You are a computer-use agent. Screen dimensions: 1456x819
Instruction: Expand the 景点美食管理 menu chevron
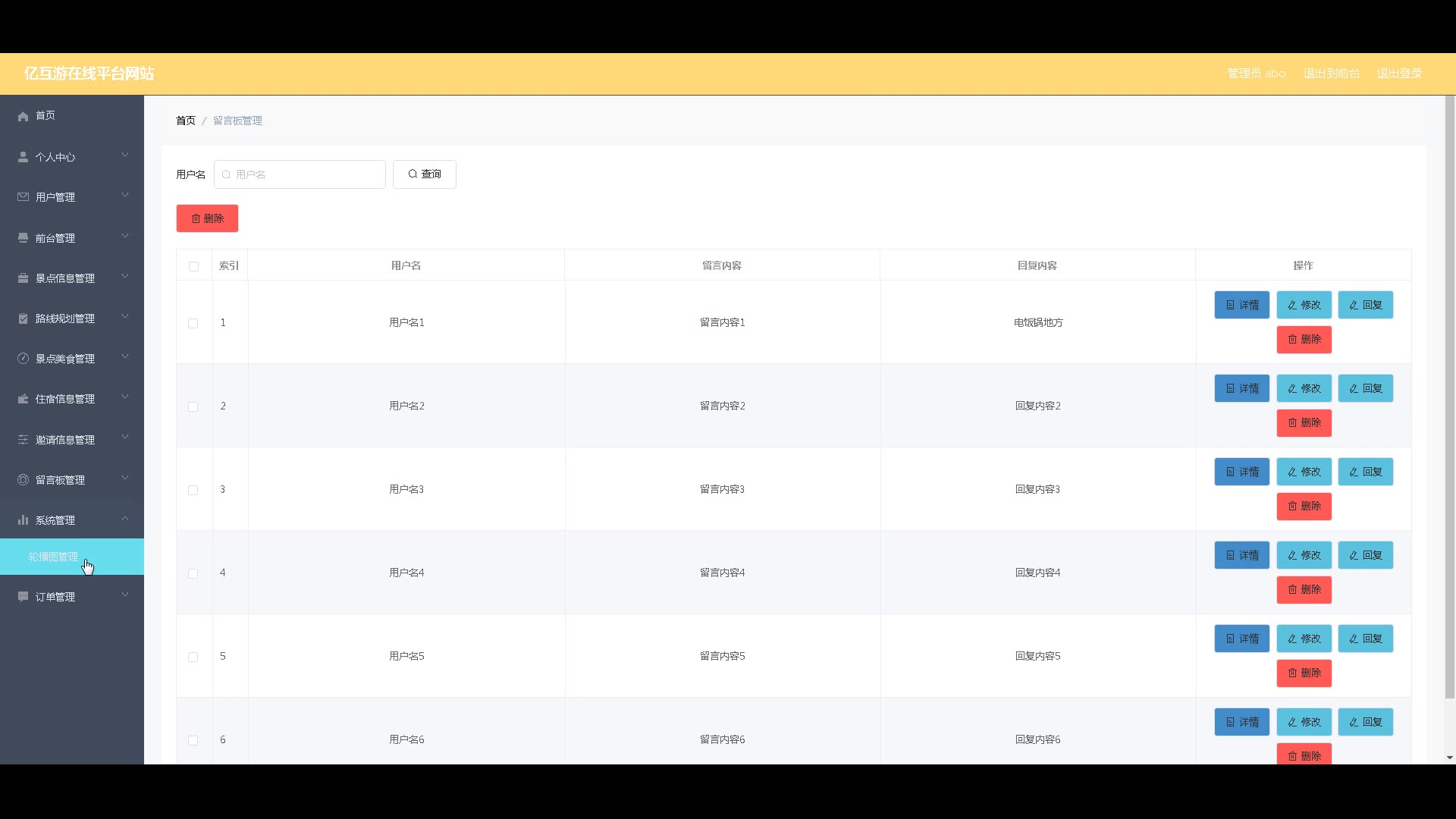[x=125, y=357]
